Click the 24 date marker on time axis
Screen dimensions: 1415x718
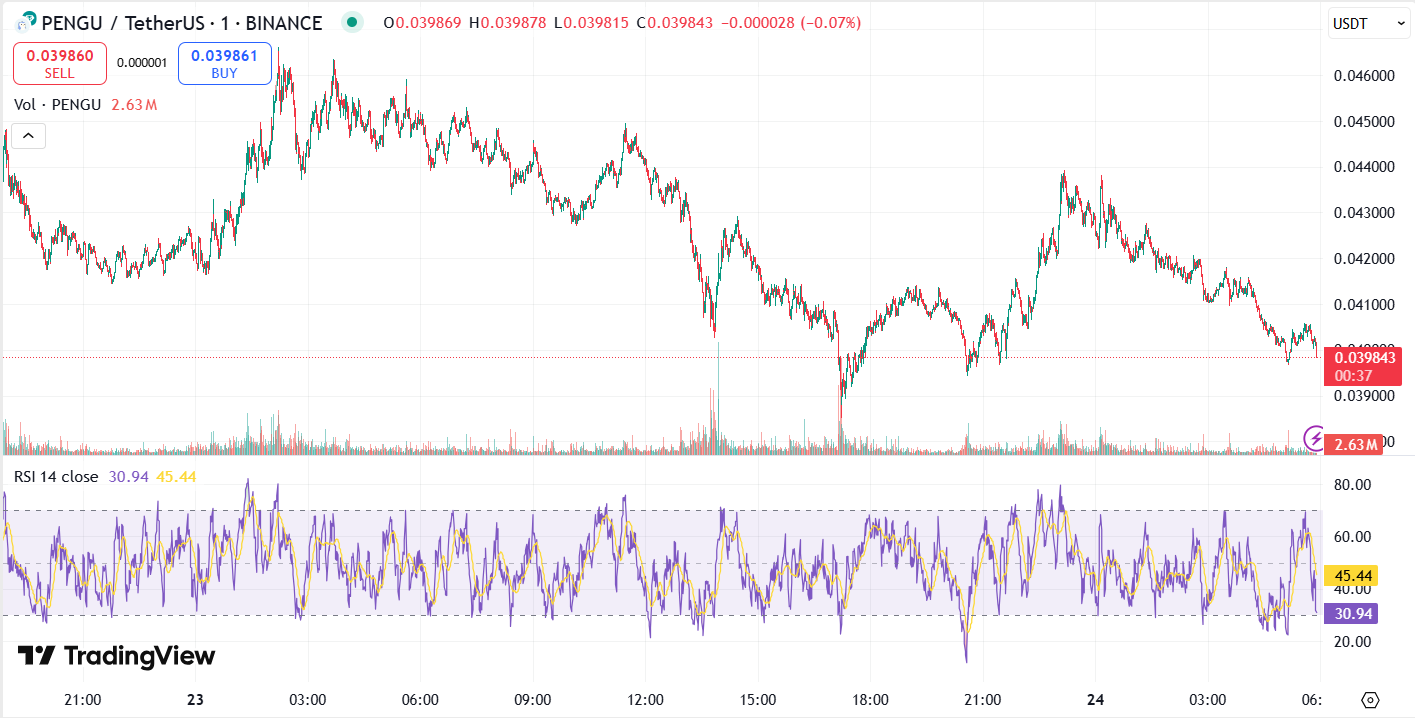click(x=1095, y=699)
